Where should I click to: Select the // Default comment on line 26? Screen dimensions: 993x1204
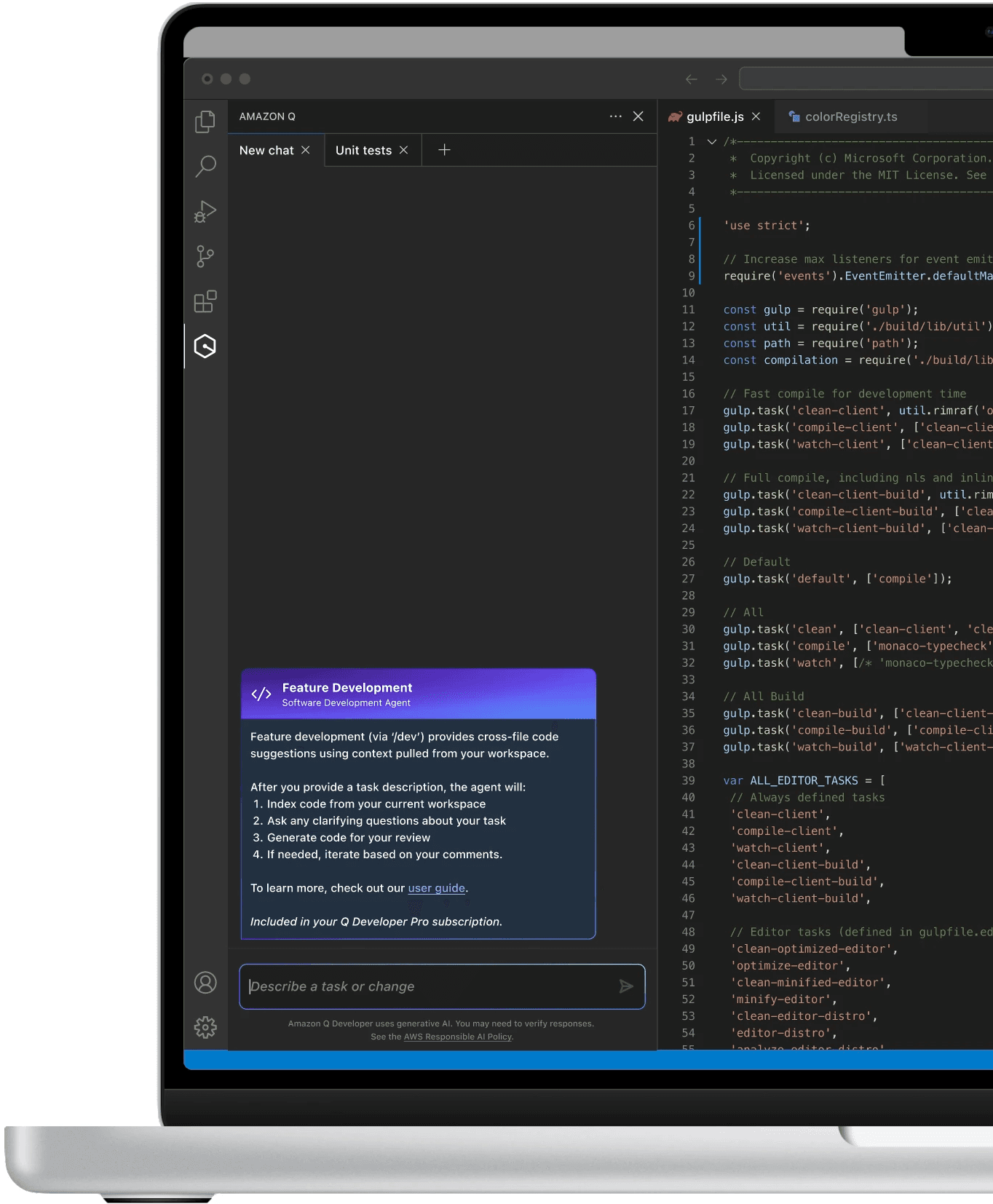(x=756, y=562)
